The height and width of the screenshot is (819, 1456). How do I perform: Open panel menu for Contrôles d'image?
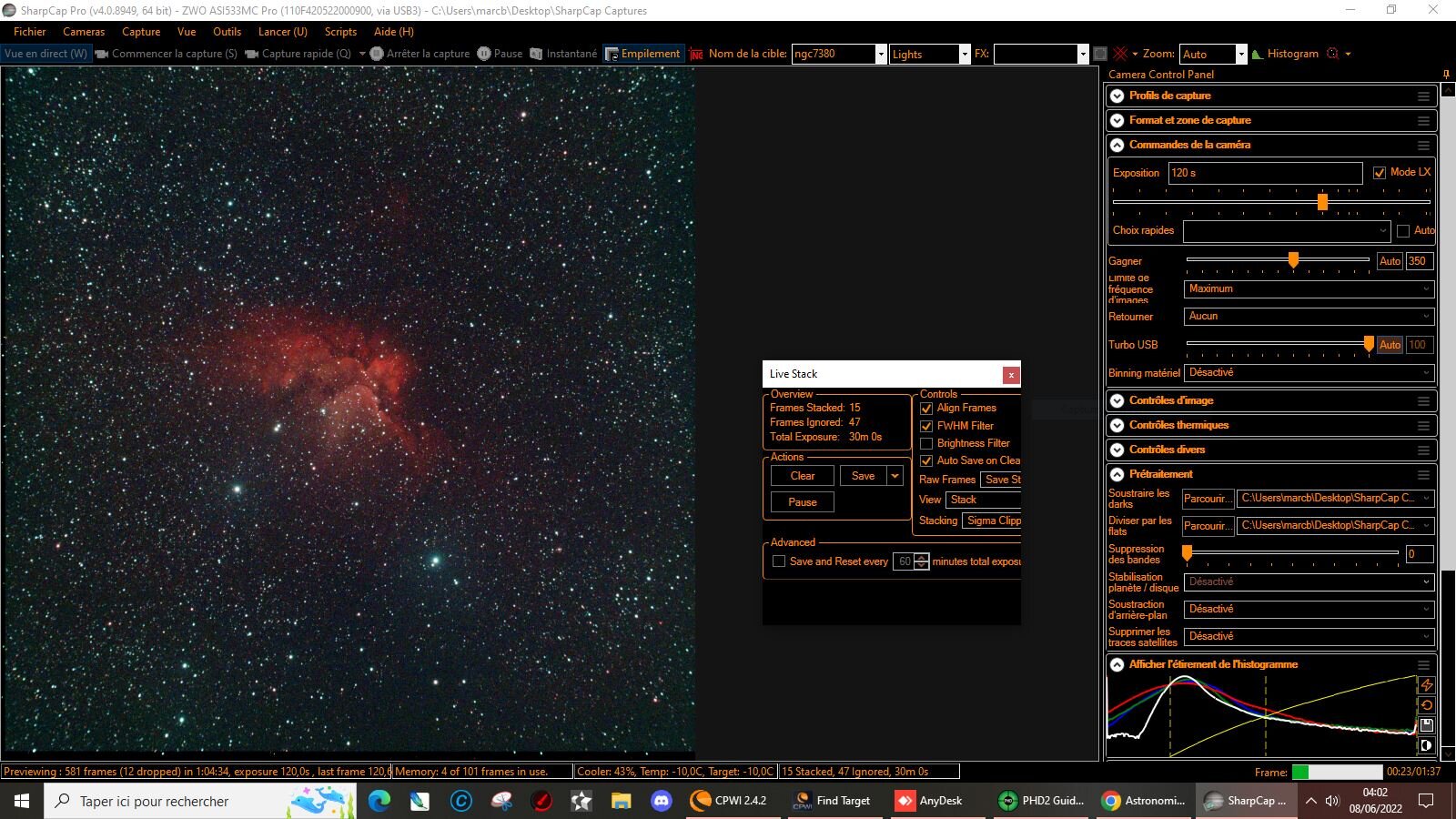coord(1423,400)
